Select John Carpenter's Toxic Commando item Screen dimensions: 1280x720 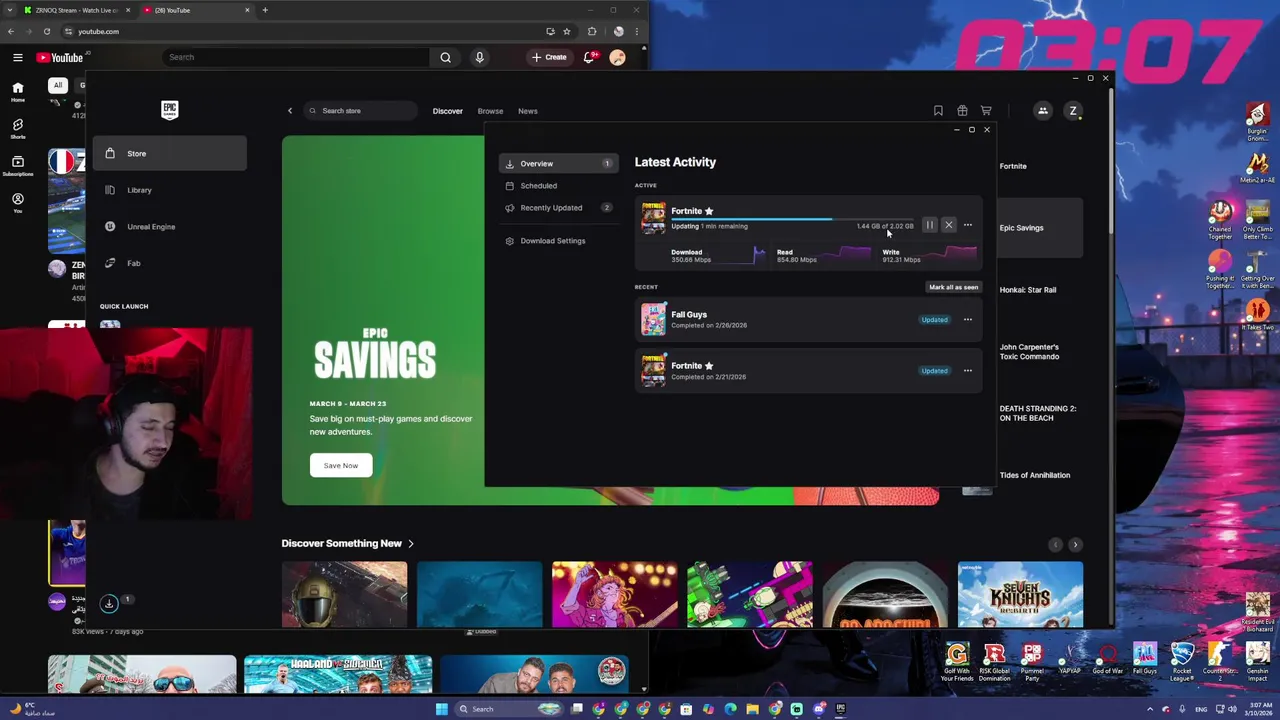pos(1029,352)
